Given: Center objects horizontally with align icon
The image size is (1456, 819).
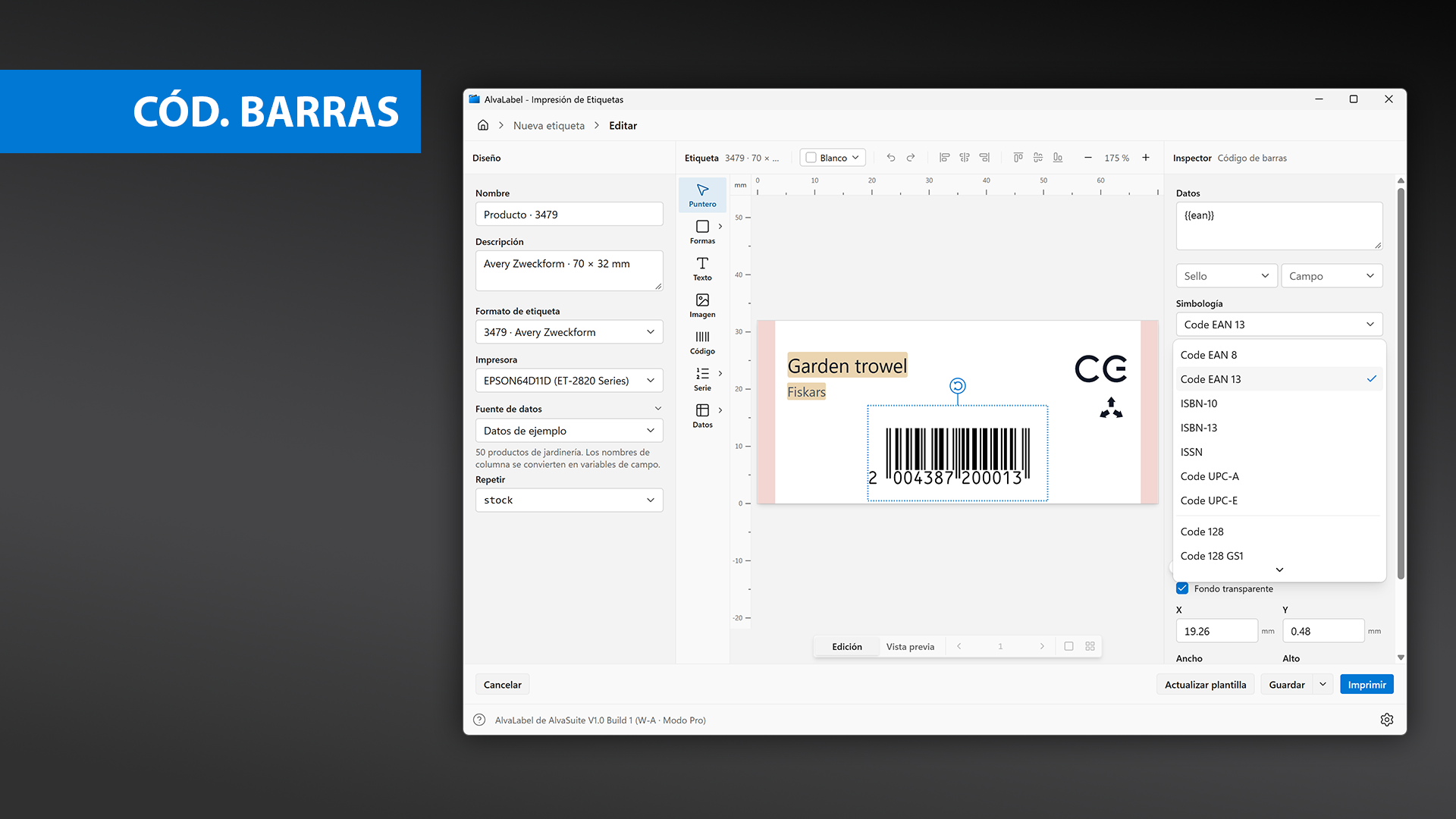Looking at the screenshot, I should (x=965, y=158).
